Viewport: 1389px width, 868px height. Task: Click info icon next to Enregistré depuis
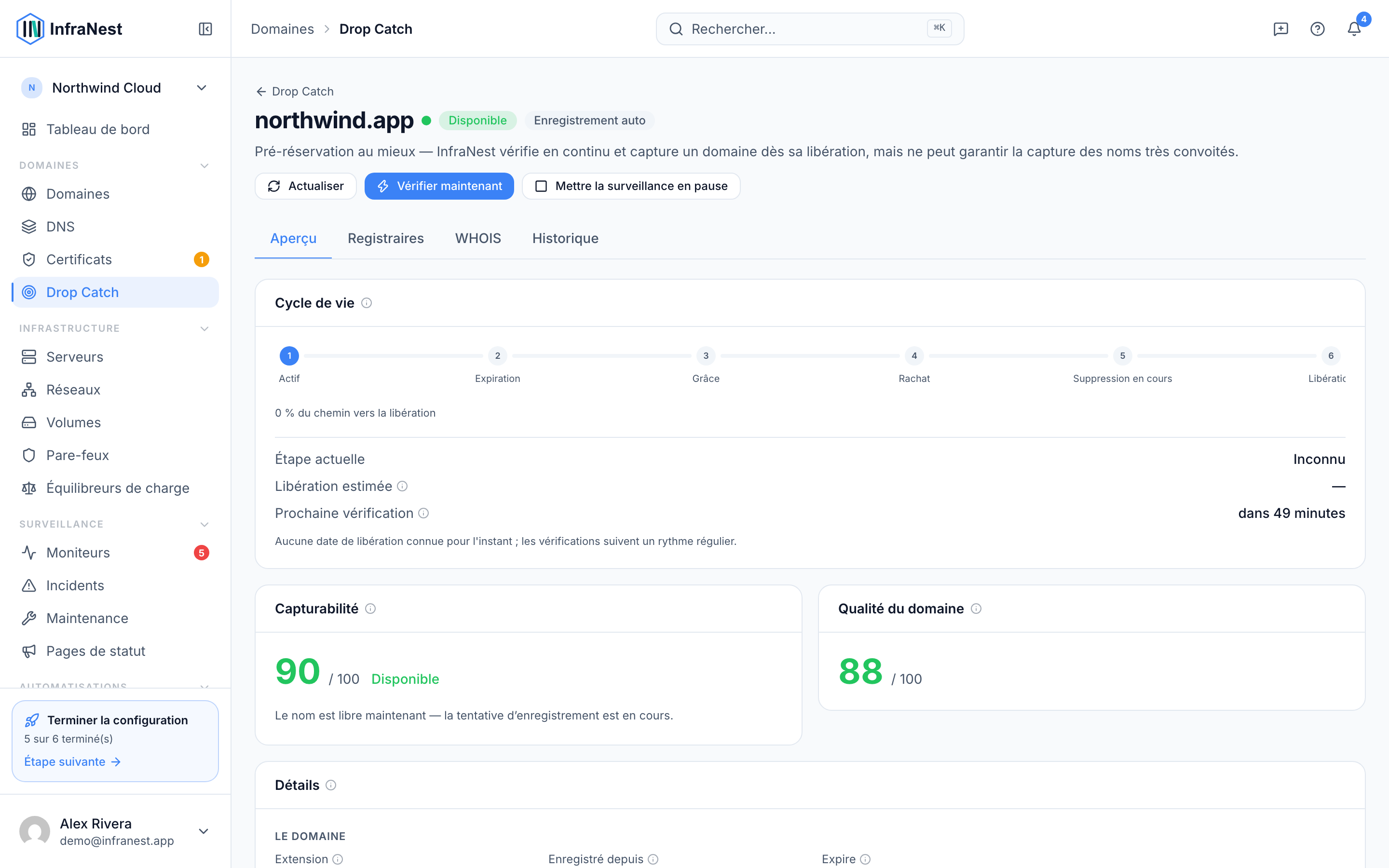click(x=653, y=859)
